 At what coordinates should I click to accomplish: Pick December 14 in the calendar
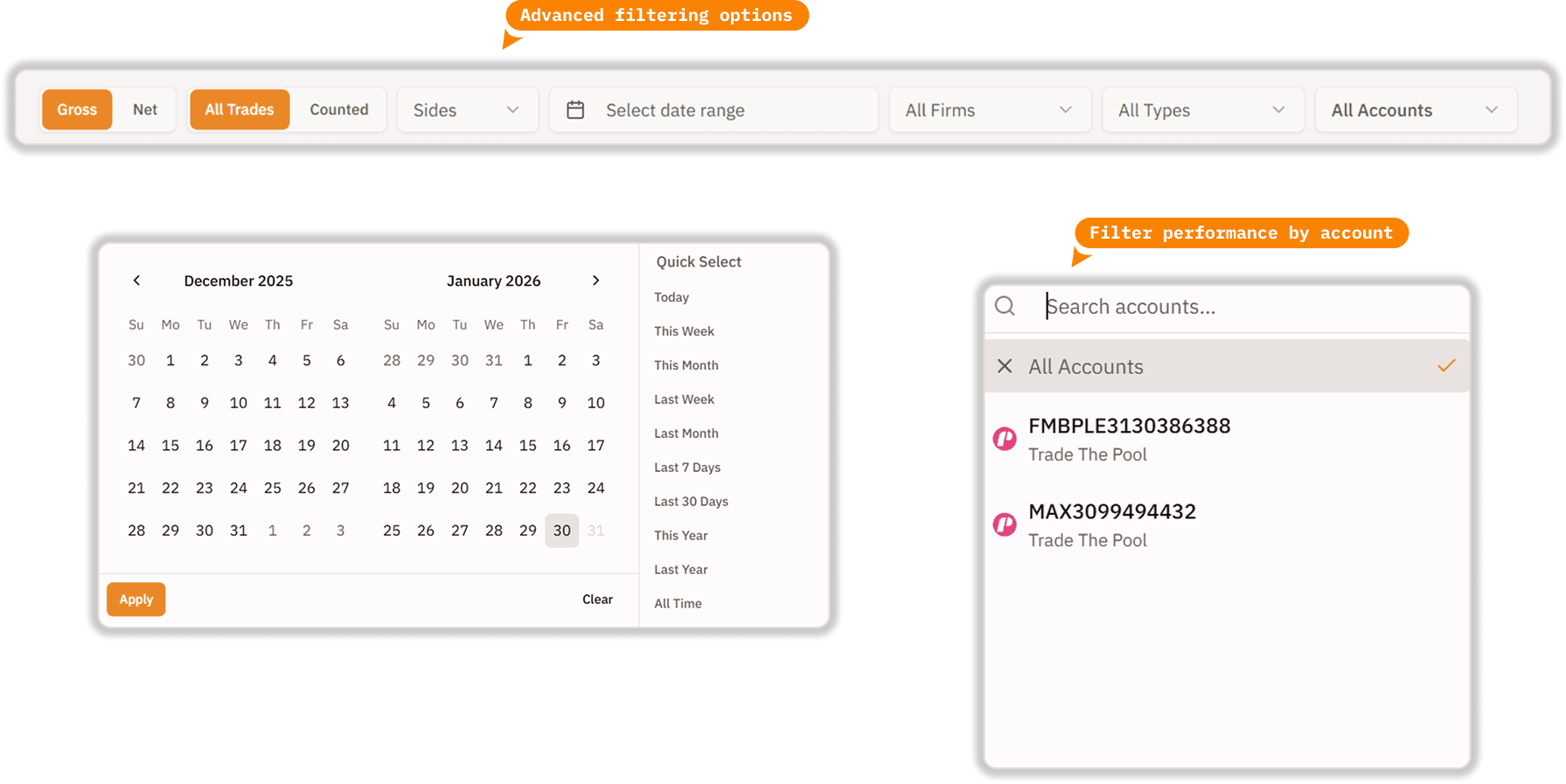pyautogui.click(x=136, y=446)
